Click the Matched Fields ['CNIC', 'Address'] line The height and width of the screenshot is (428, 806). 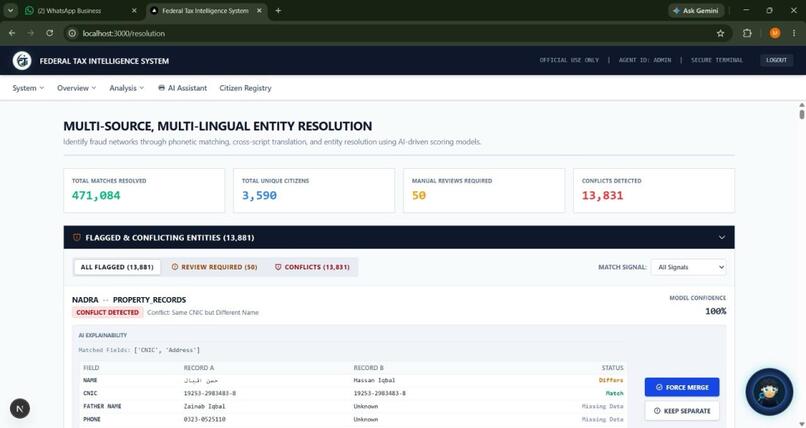(139, 350)
